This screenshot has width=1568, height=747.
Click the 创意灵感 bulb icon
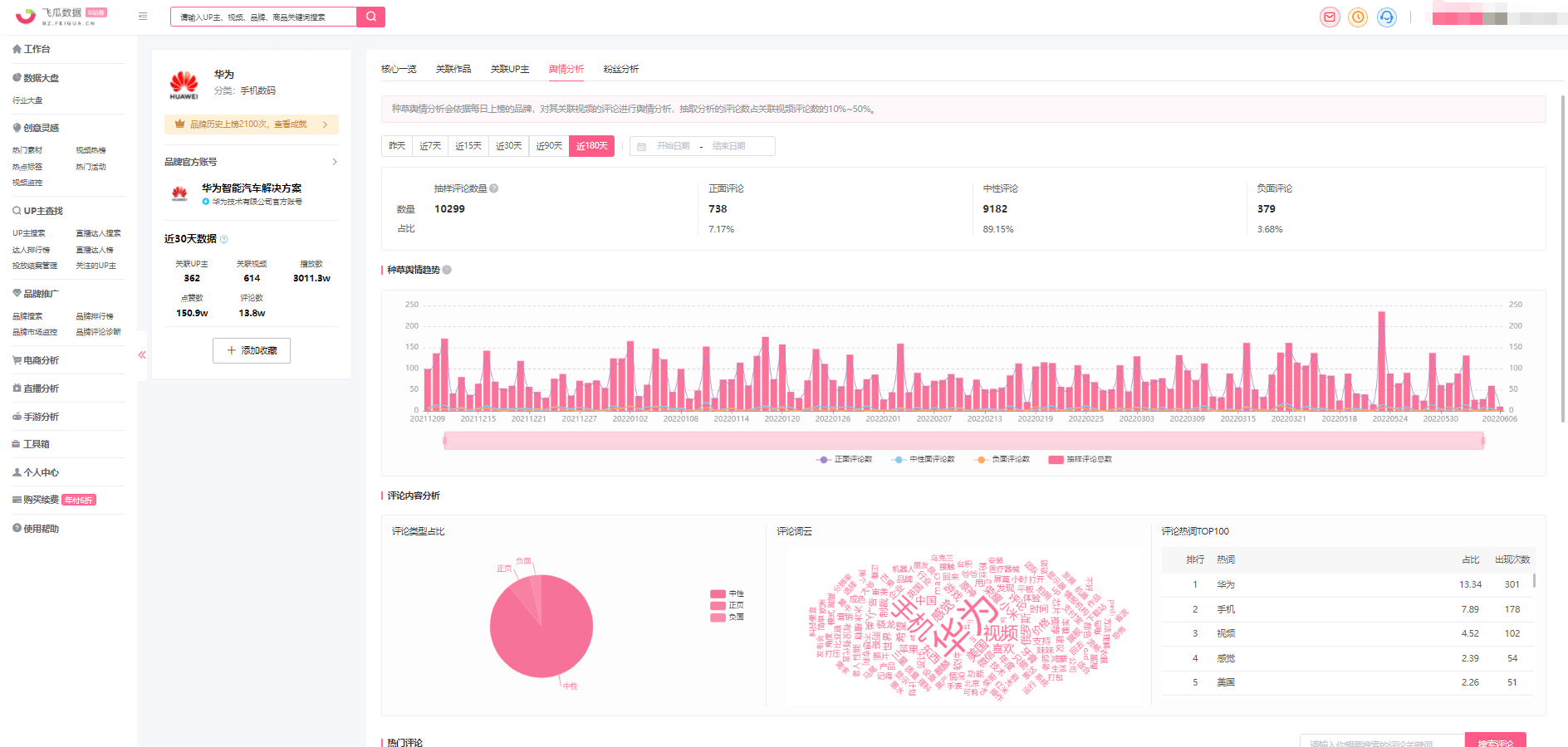pos(17,128)
